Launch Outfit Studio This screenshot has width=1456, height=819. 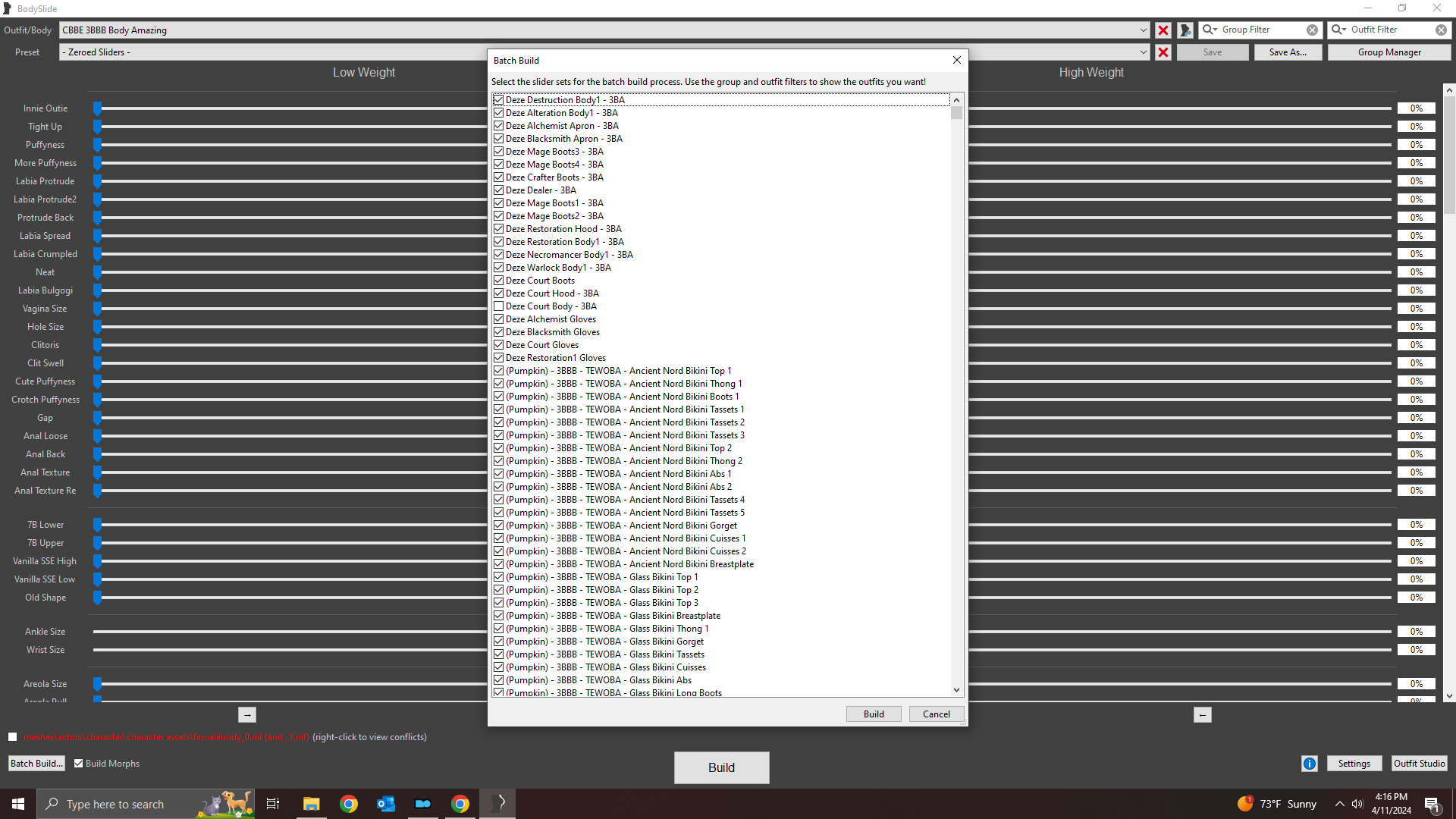(x=1419, y=764)
